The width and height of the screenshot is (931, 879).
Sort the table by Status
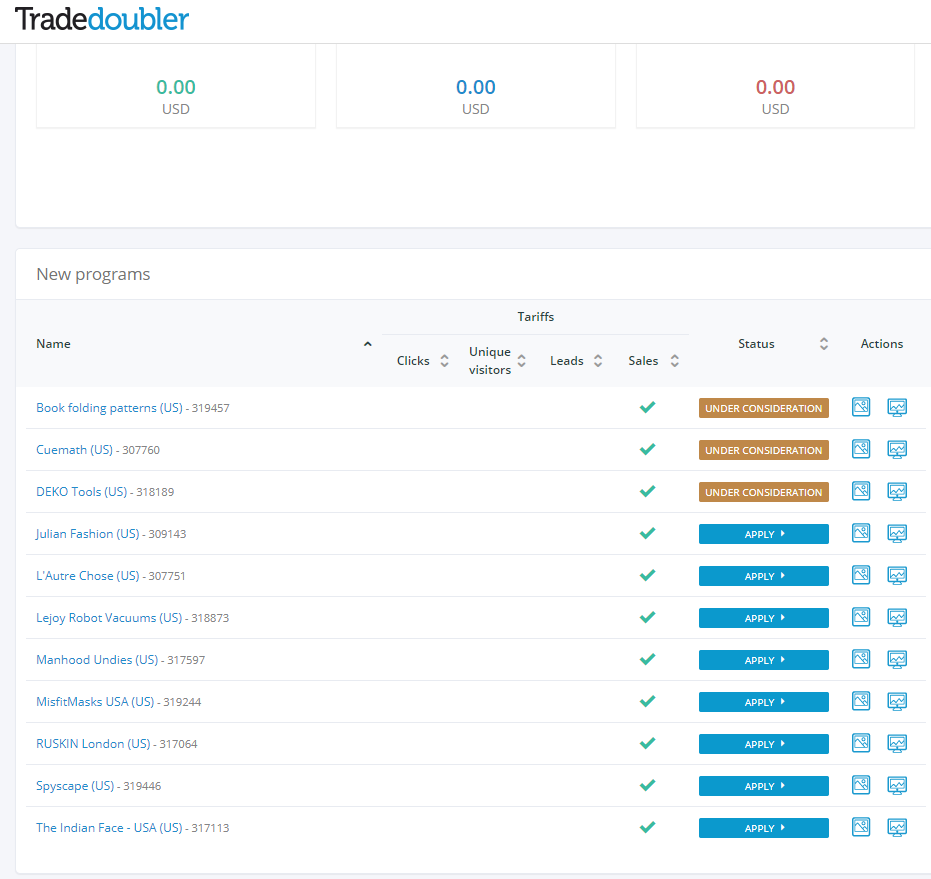824,344
